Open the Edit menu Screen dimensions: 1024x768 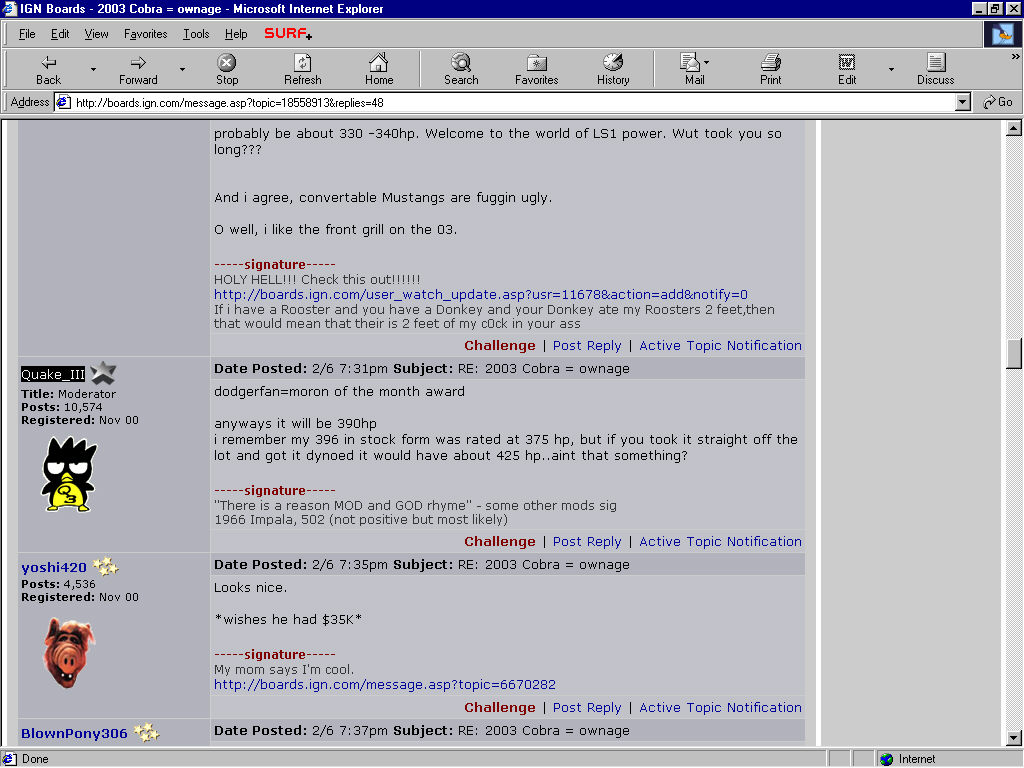[x=60, y=34]
